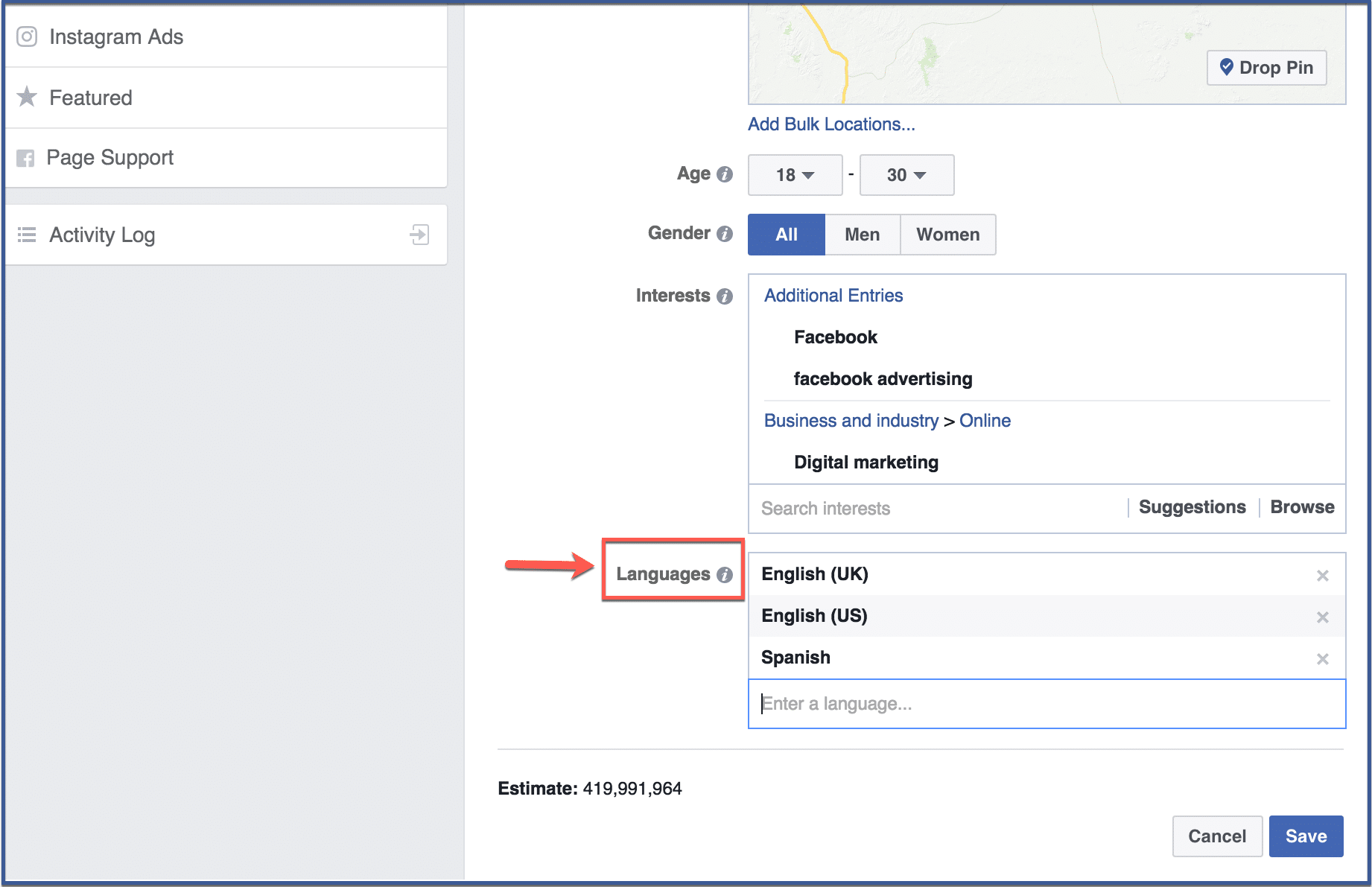Click the Drop Pin button on map
Screen dimensions: 1372x887
click(x=1266, y=68)
